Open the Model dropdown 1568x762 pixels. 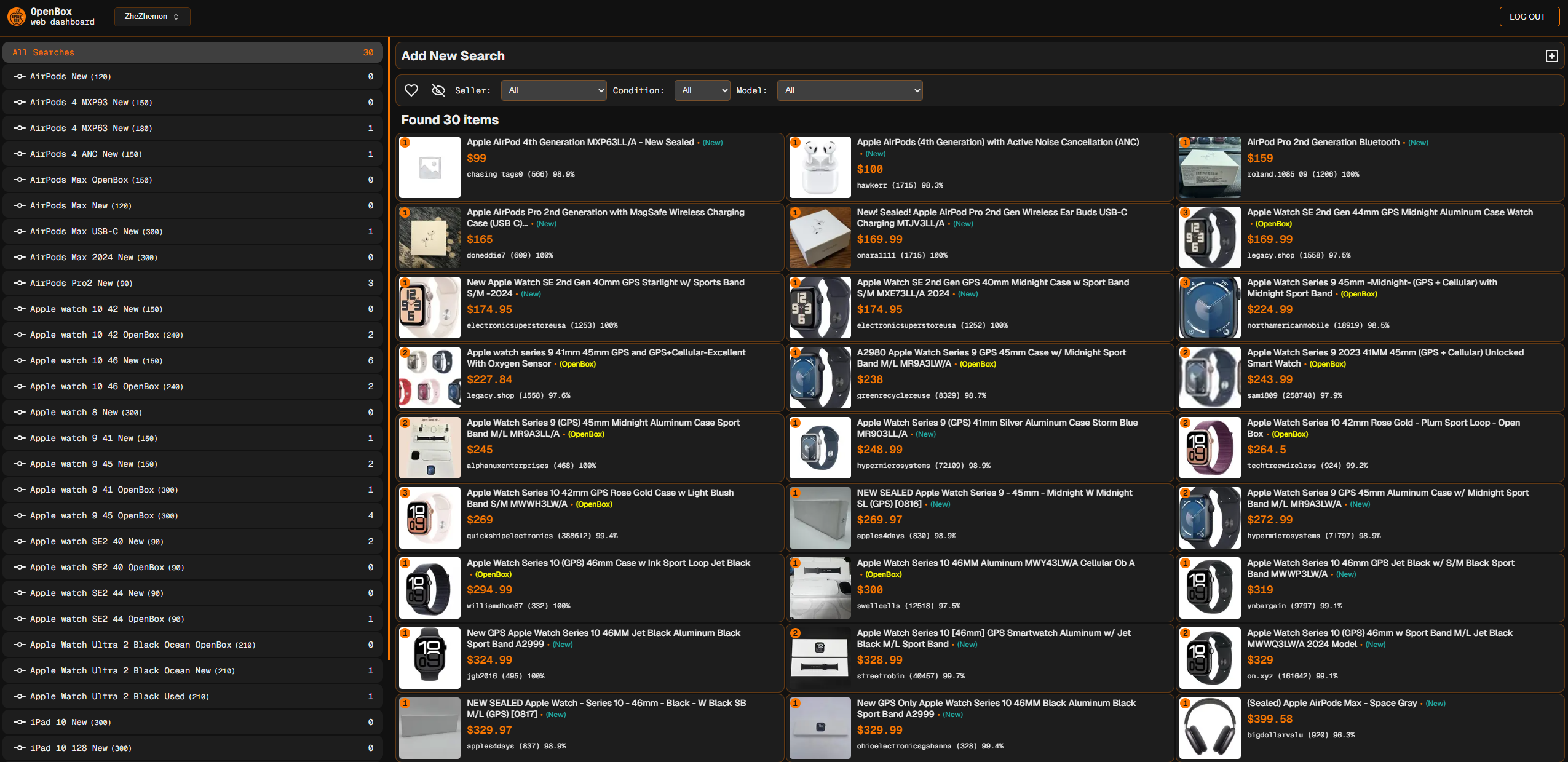tap(850, 90)
